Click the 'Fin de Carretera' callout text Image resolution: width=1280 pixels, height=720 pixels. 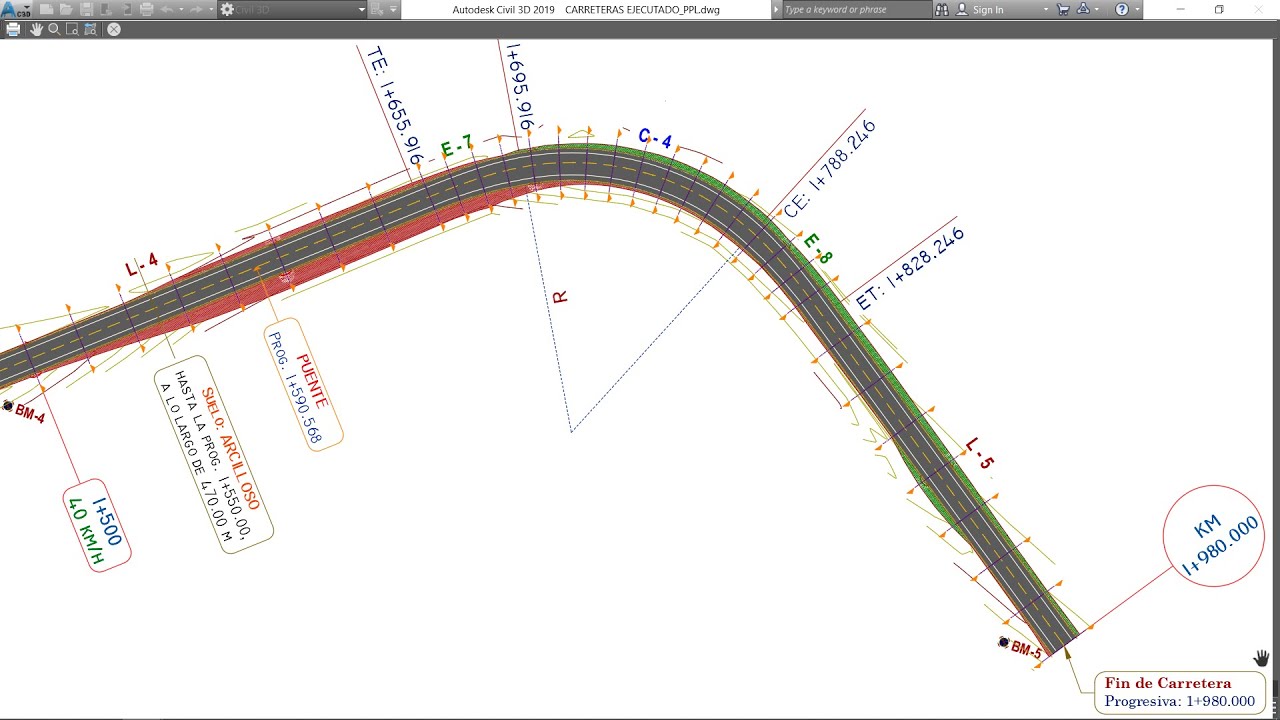(1167, 683)
